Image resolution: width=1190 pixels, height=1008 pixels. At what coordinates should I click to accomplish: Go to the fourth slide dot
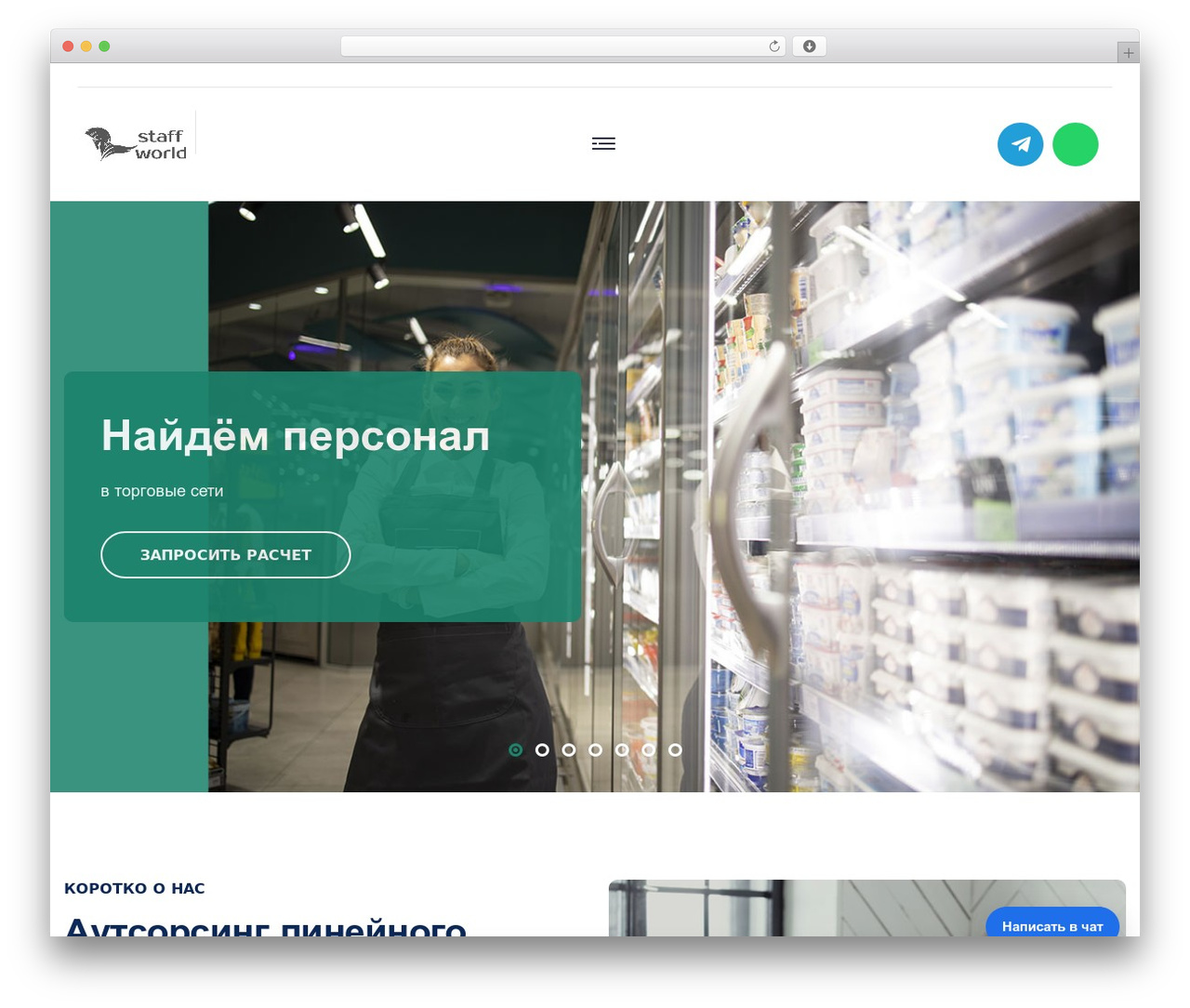595,749
